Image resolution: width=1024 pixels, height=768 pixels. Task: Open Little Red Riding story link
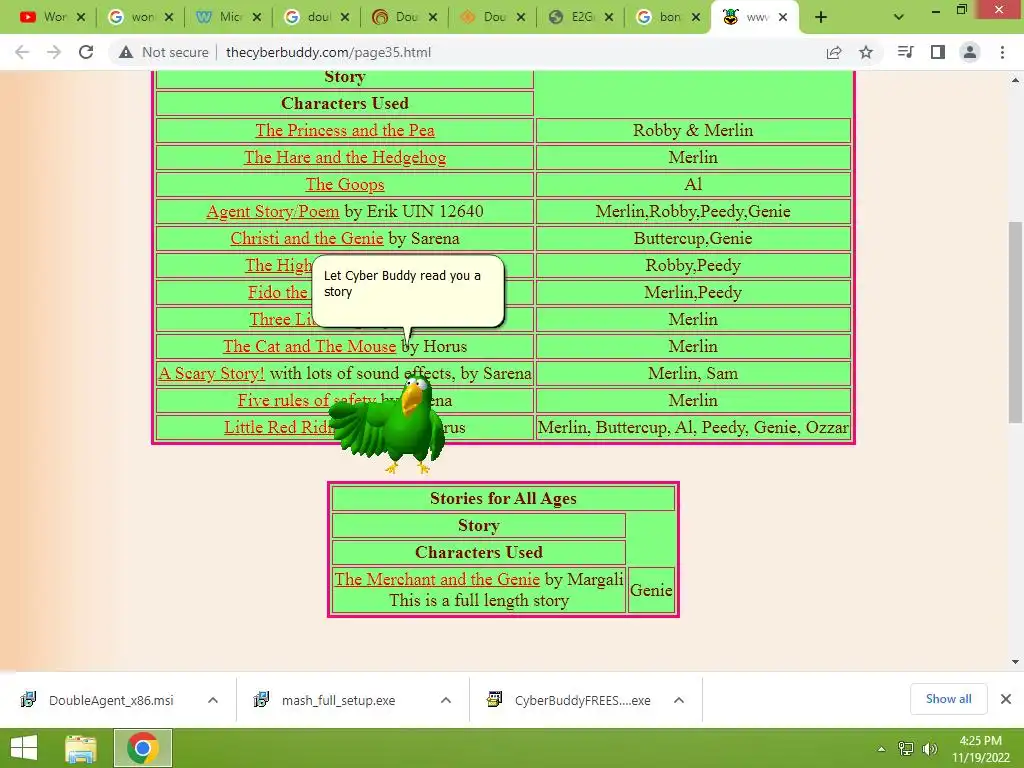click(x=279, y=427)
